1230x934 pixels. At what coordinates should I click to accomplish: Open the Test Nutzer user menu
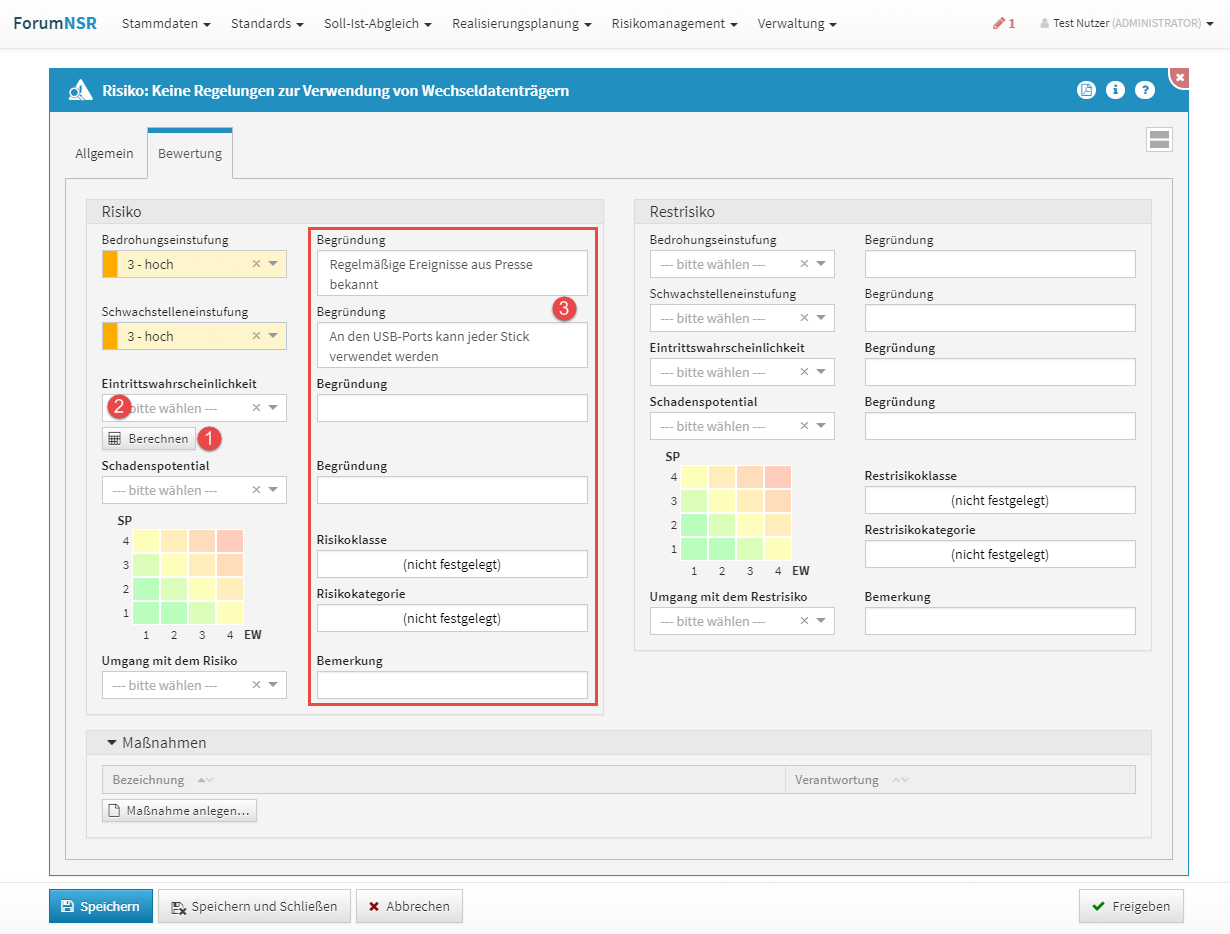pos(1126,23)
